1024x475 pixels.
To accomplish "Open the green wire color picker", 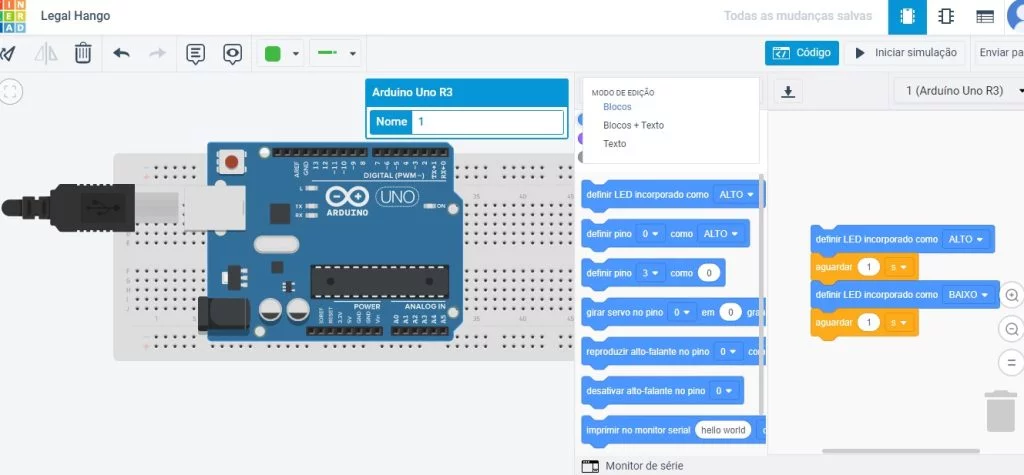I will coord(273,54).
